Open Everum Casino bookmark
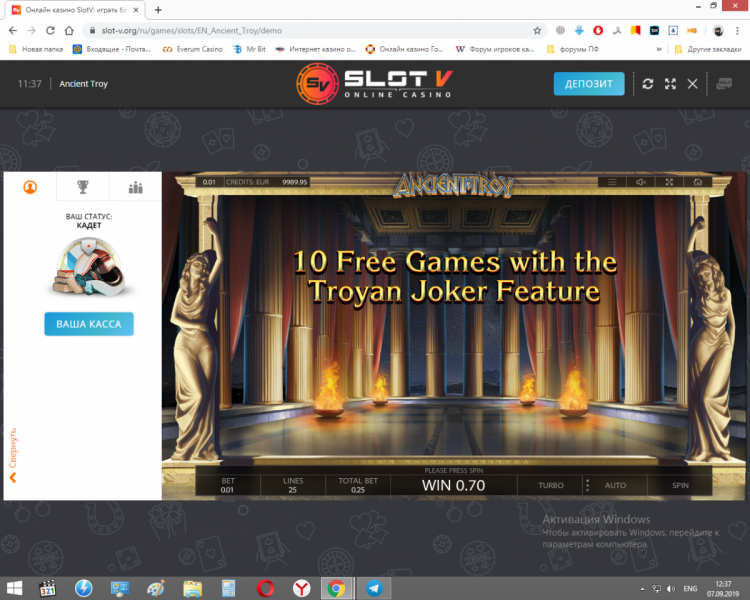 [193, 49]
